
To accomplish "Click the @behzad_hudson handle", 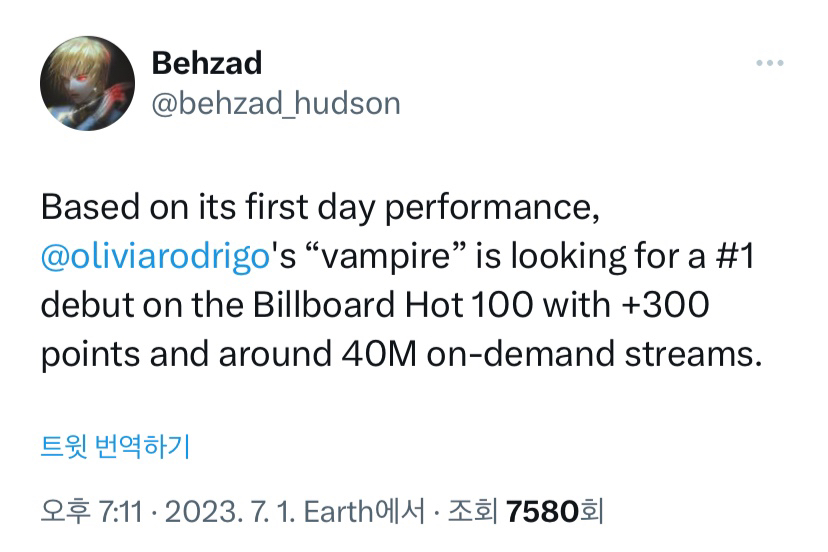I will 275,102.
